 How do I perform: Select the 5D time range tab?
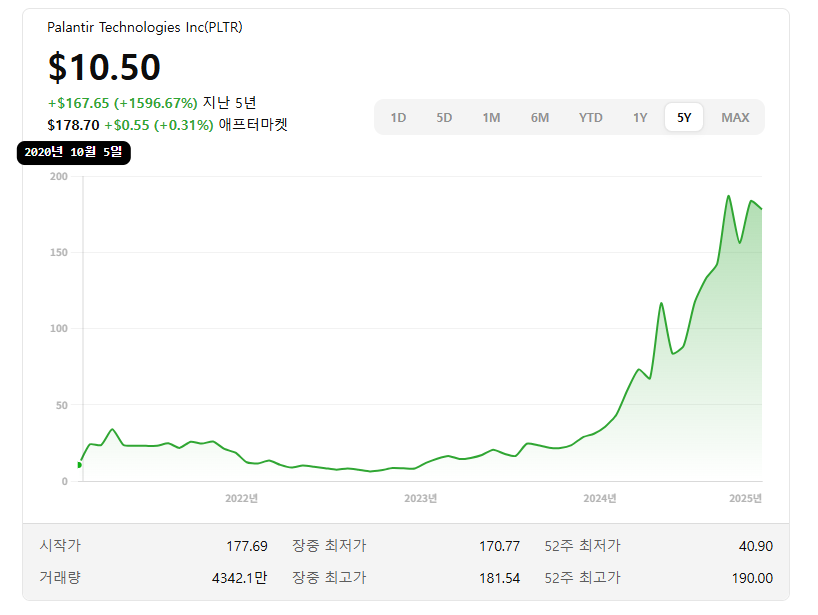click(x=444, y=117)
